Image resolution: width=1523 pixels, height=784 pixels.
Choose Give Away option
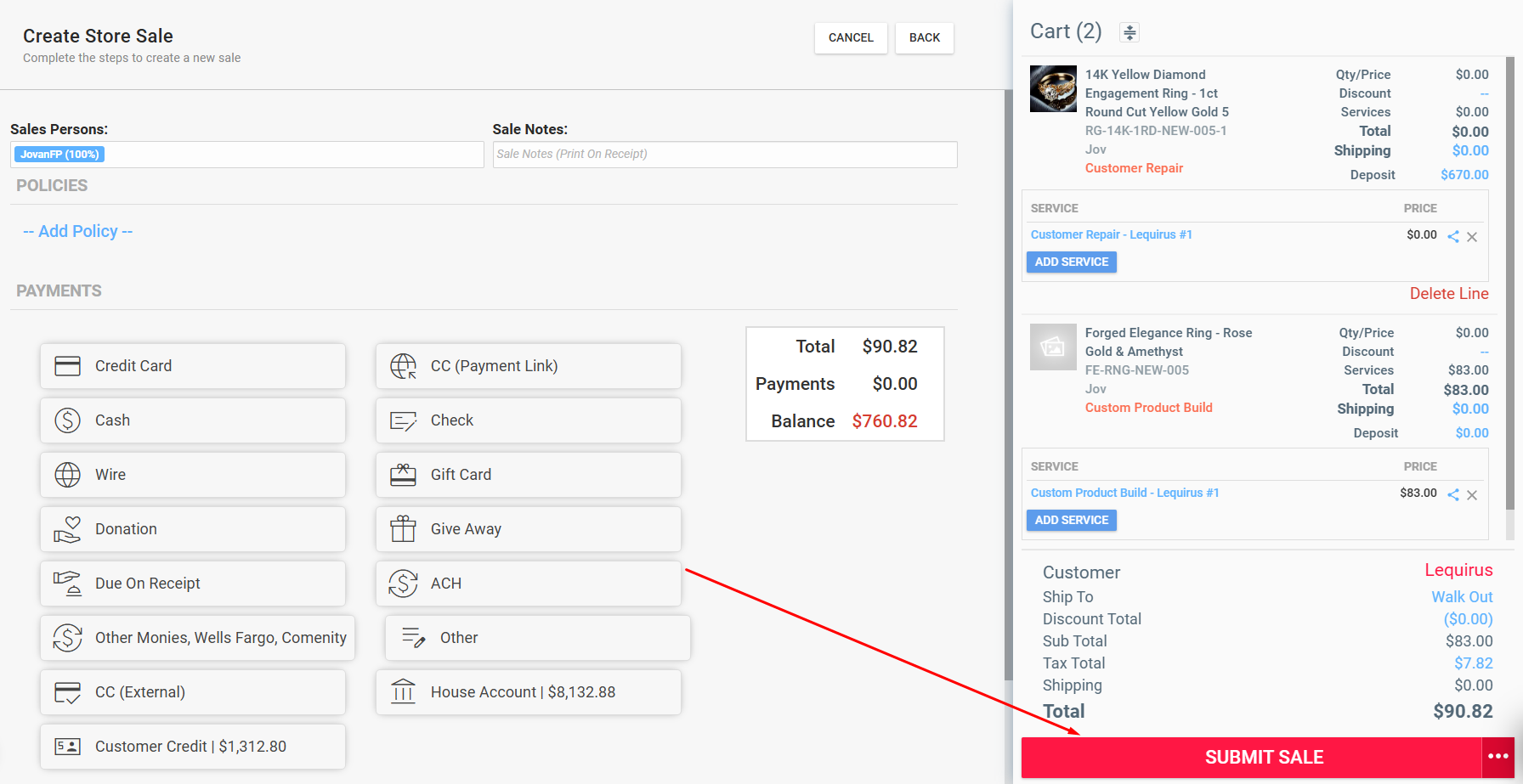coord(529,529)
